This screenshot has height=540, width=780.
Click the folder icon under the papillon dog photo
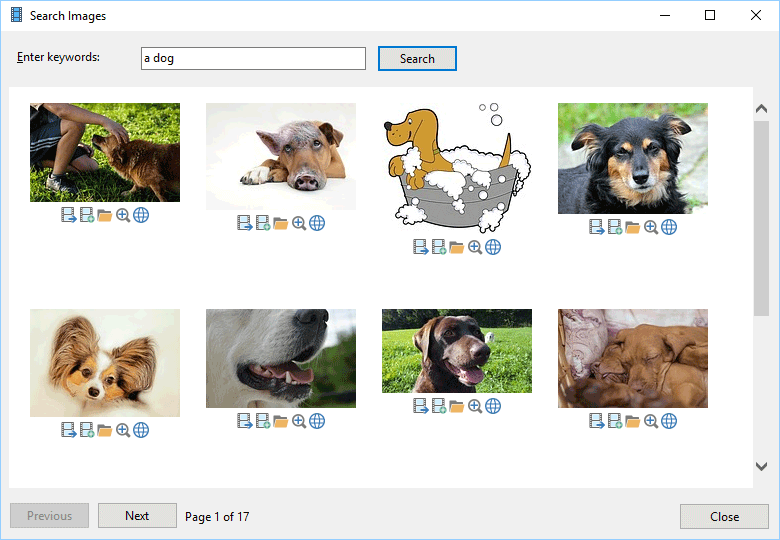coord(104,430)
